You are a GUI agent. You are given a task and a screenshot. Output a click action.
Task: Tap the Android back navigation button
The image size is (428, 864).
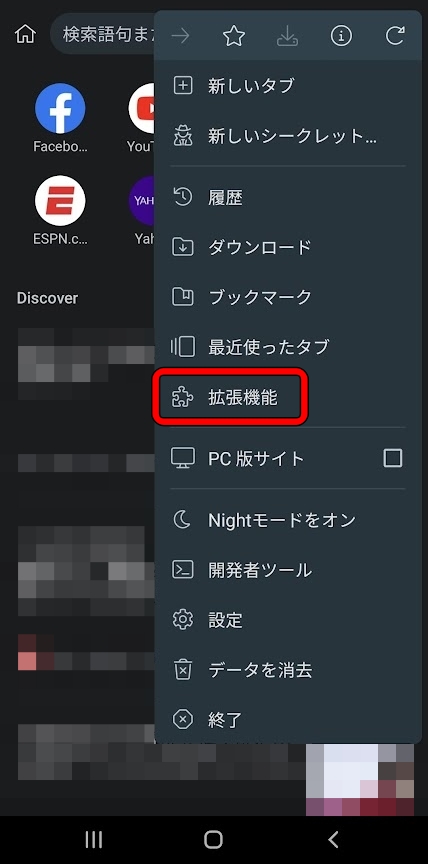[x=333, y=839]
